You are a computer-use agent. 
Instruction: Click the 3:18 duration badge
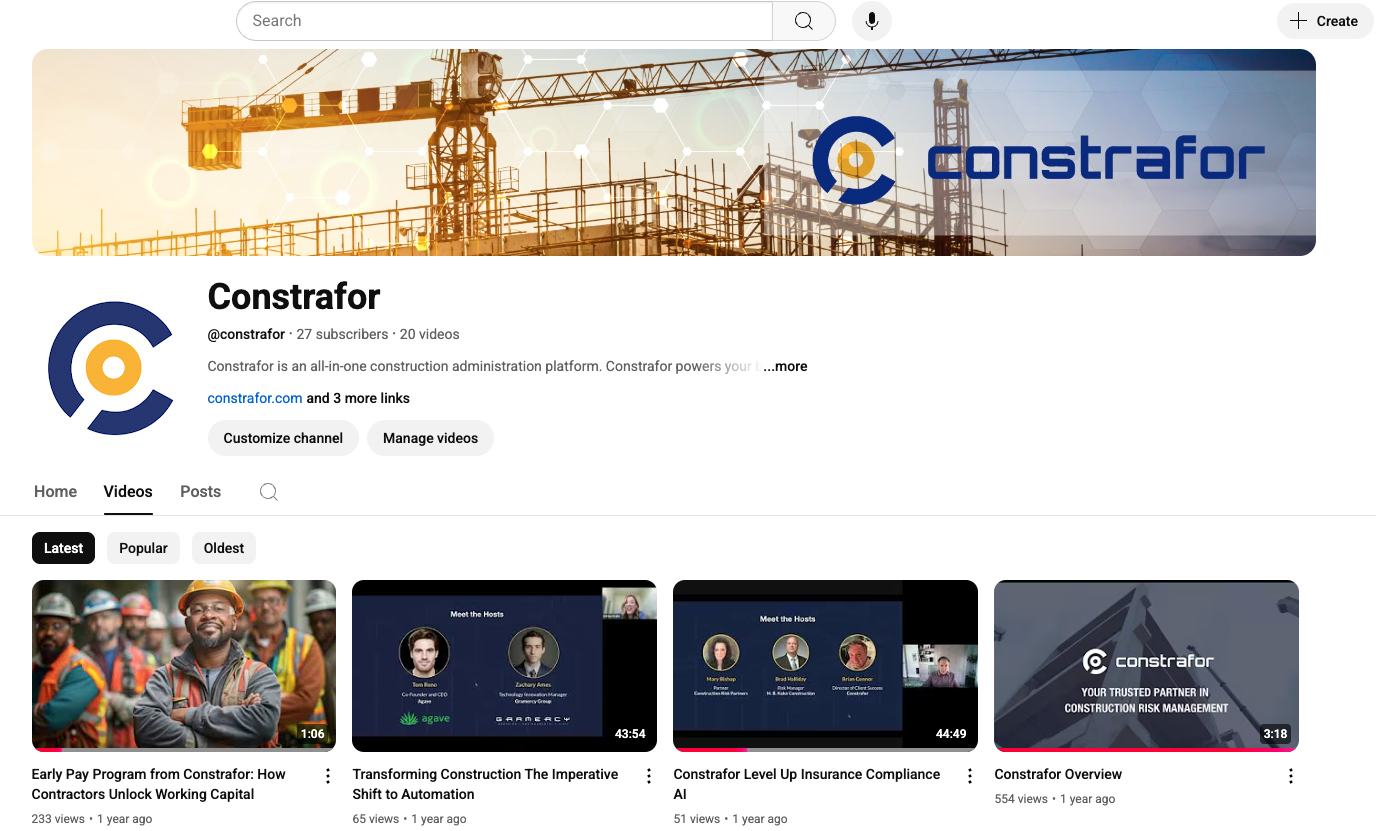(x=1275, y=734)
